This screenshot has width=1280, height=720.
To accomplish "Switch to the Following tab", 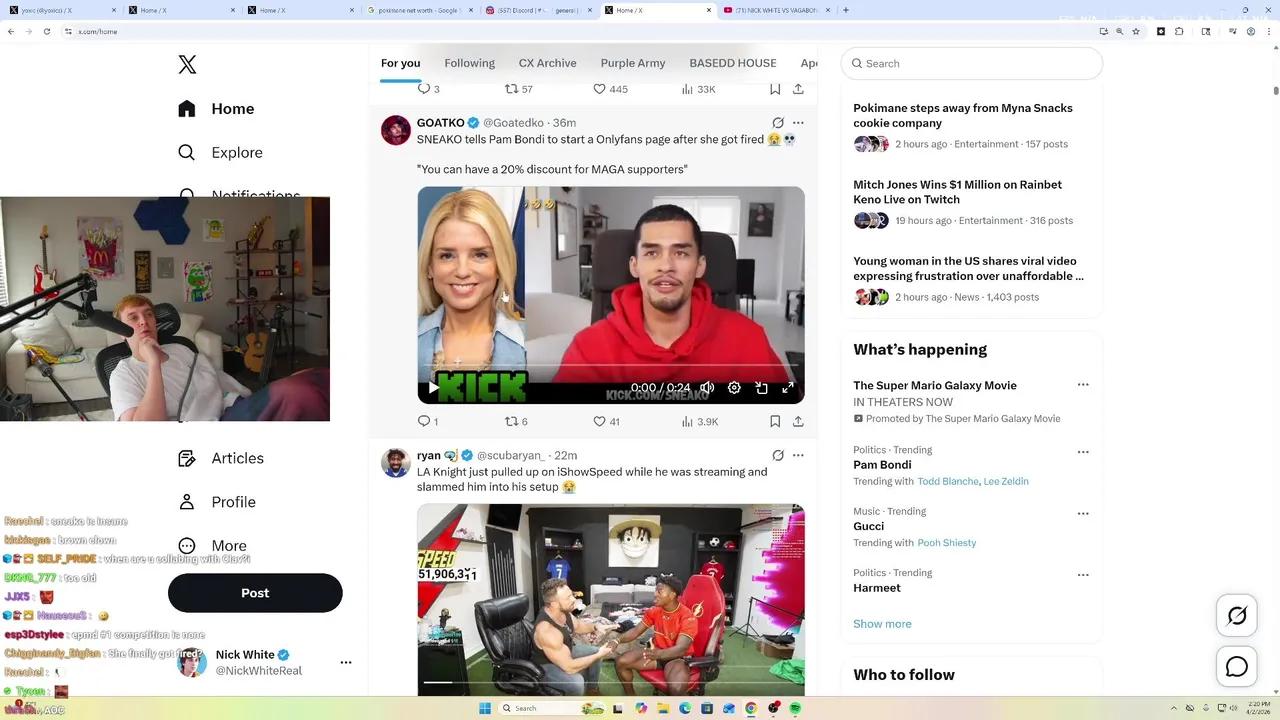I will click(x=469, y=63).
